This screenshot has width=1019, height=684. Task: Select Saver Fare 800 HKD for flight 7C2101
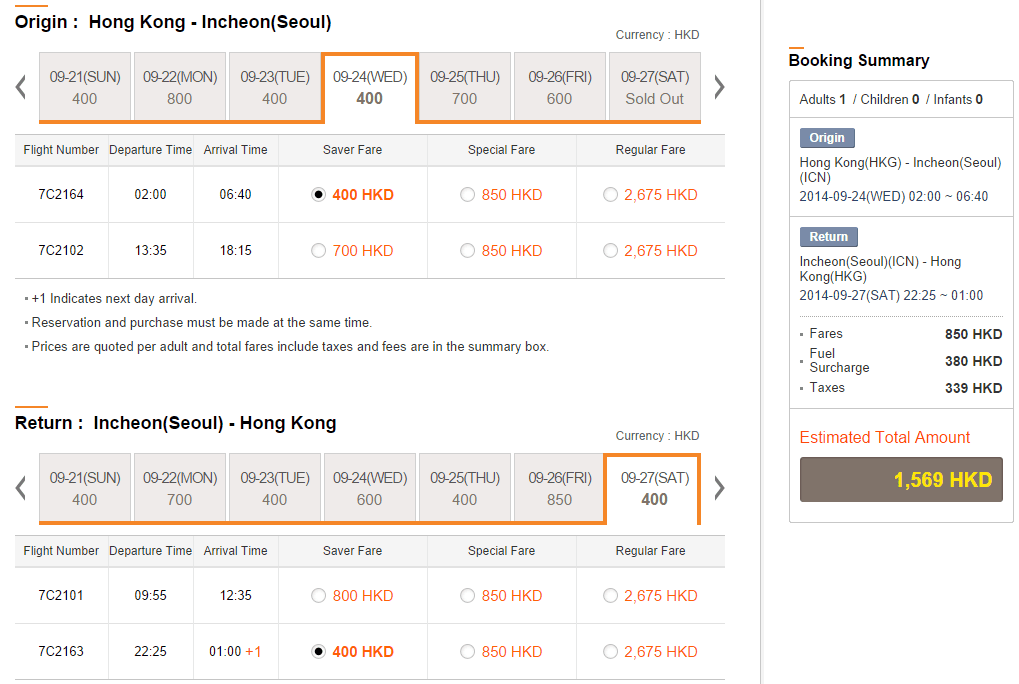tap(319, 596)
